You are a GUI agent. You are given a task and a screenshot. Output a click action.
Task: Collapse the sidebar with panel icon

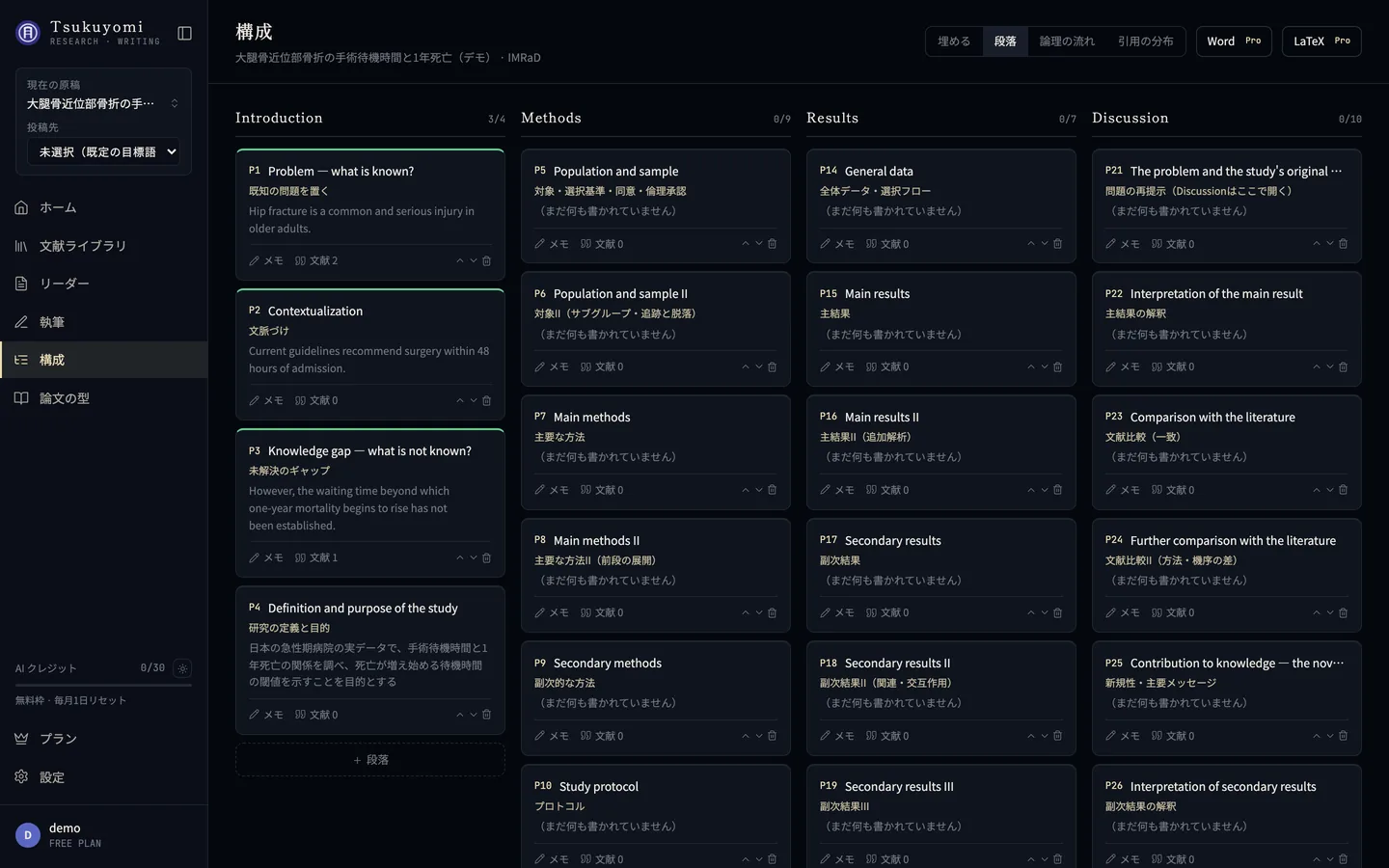click(x=184, y=34)
